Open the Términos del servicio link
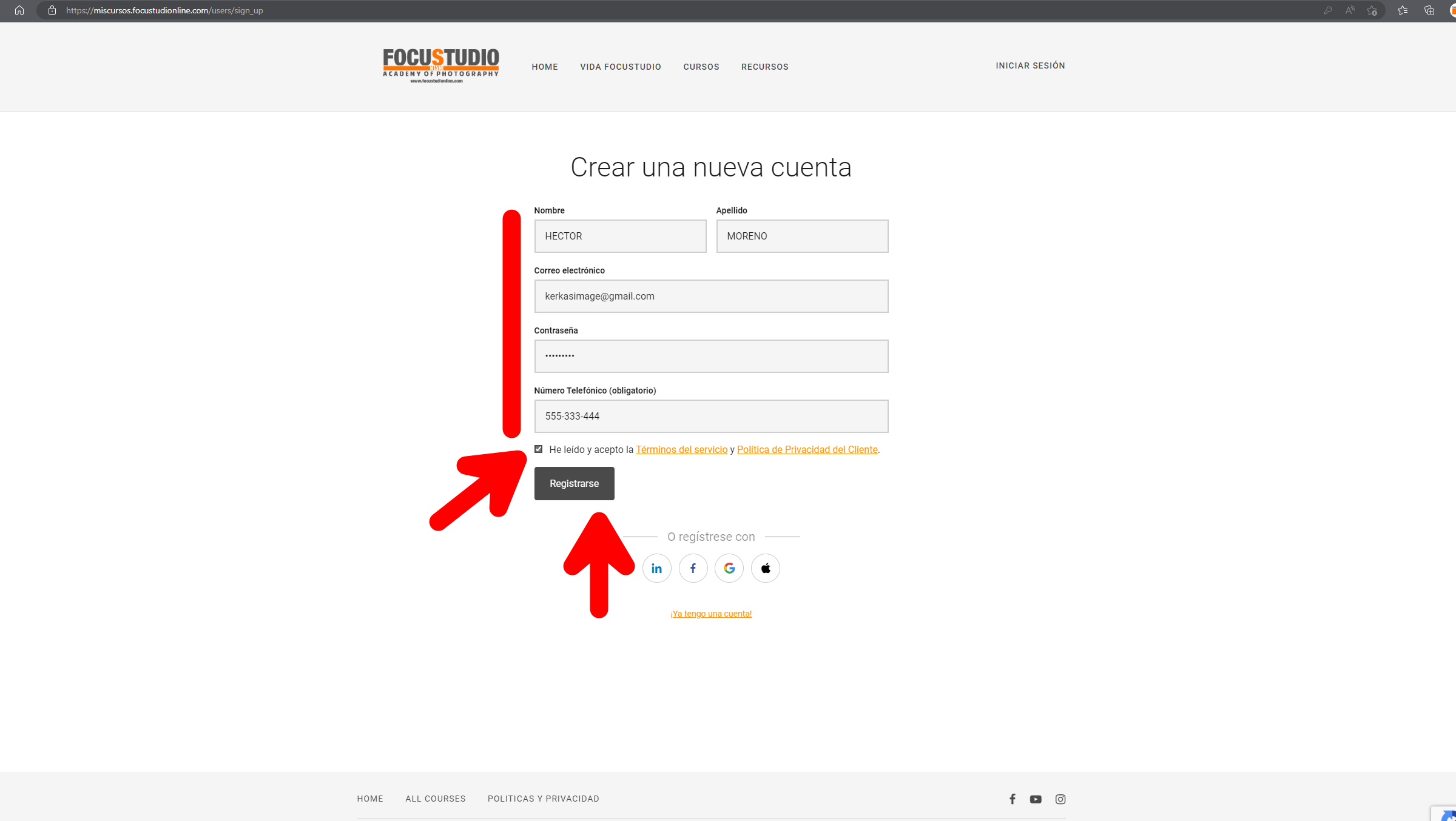1456x821 pixels. tap(681, 449)
